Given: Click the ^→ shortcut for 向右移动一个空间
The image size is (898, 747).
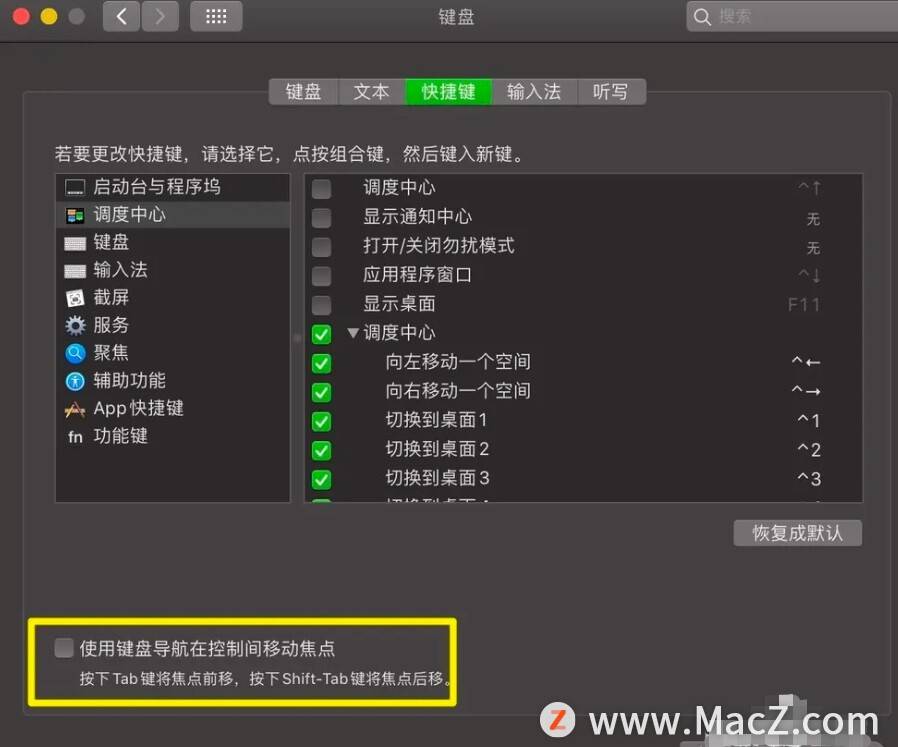Looking at the screenshot, I should 806,391.
